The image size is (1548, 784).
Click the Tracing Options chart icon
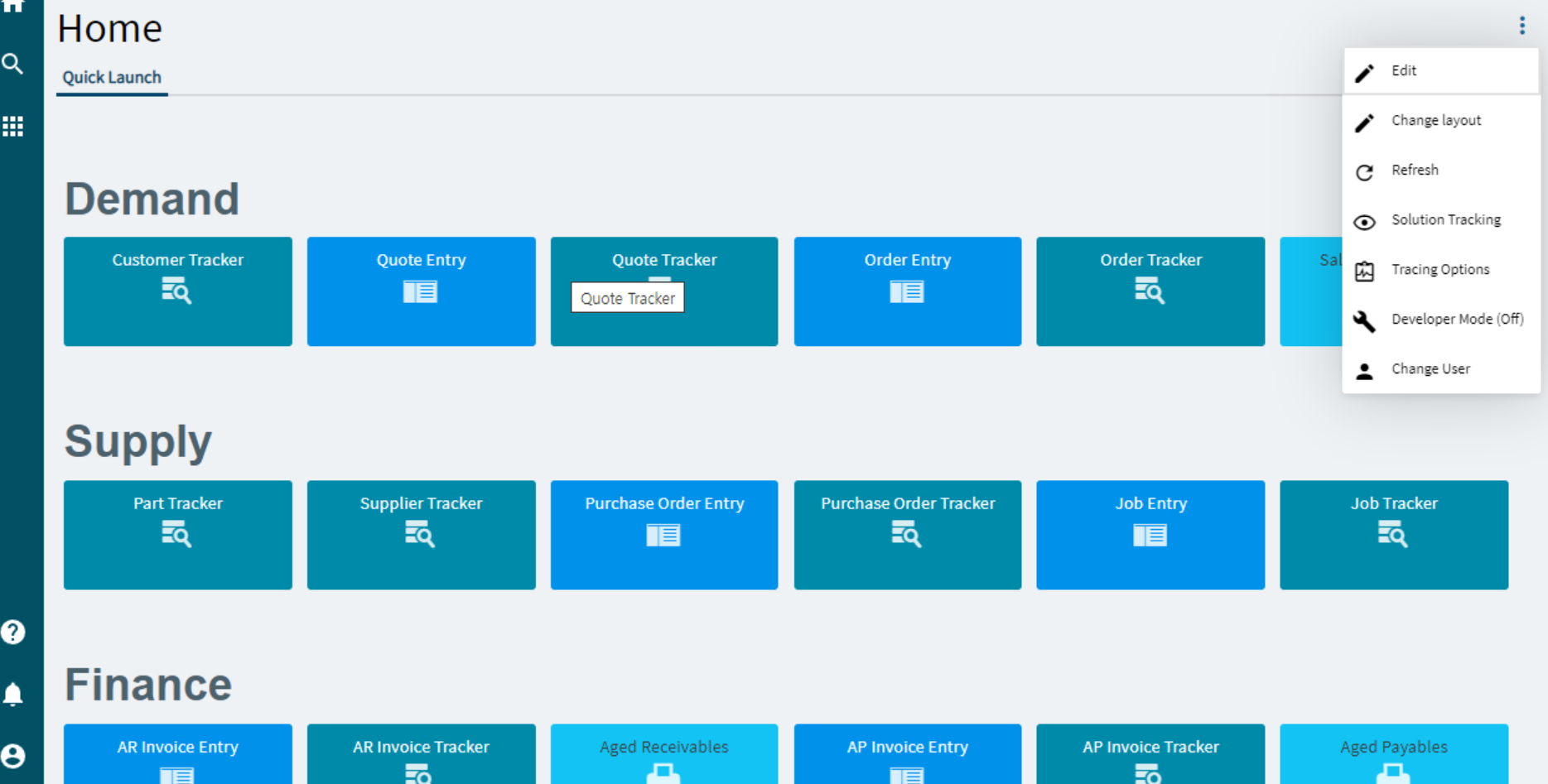point(1364,272)
